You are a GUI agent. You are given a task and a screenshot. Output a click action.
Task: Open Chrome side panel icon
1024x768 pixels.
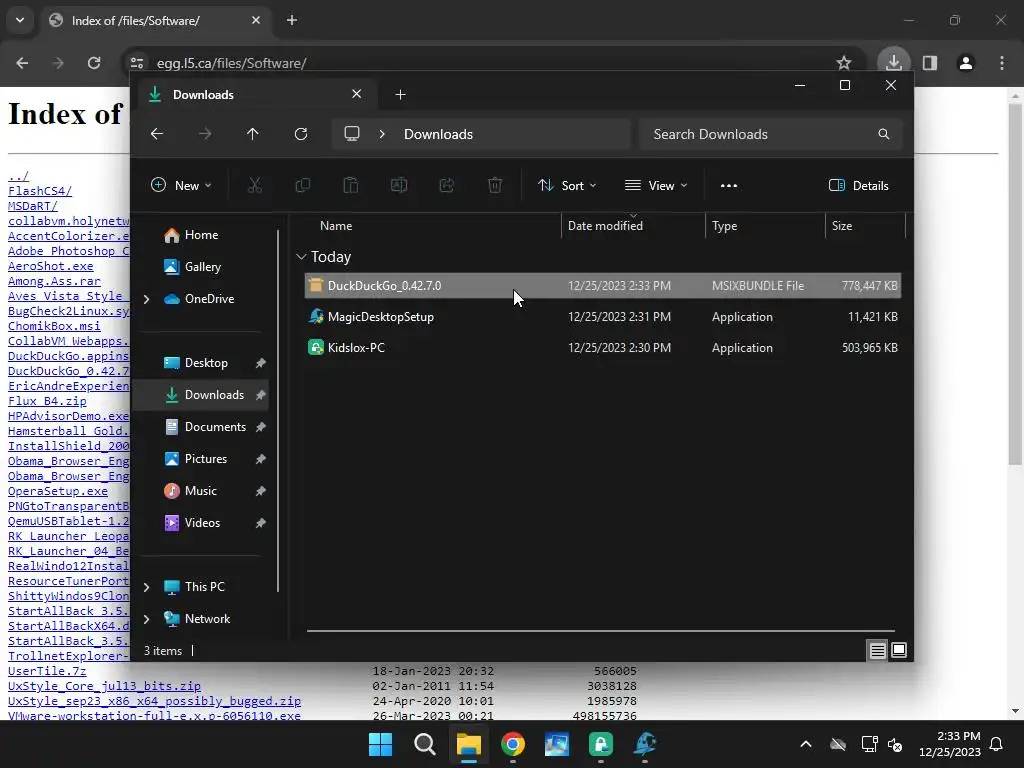click(930, 63)
